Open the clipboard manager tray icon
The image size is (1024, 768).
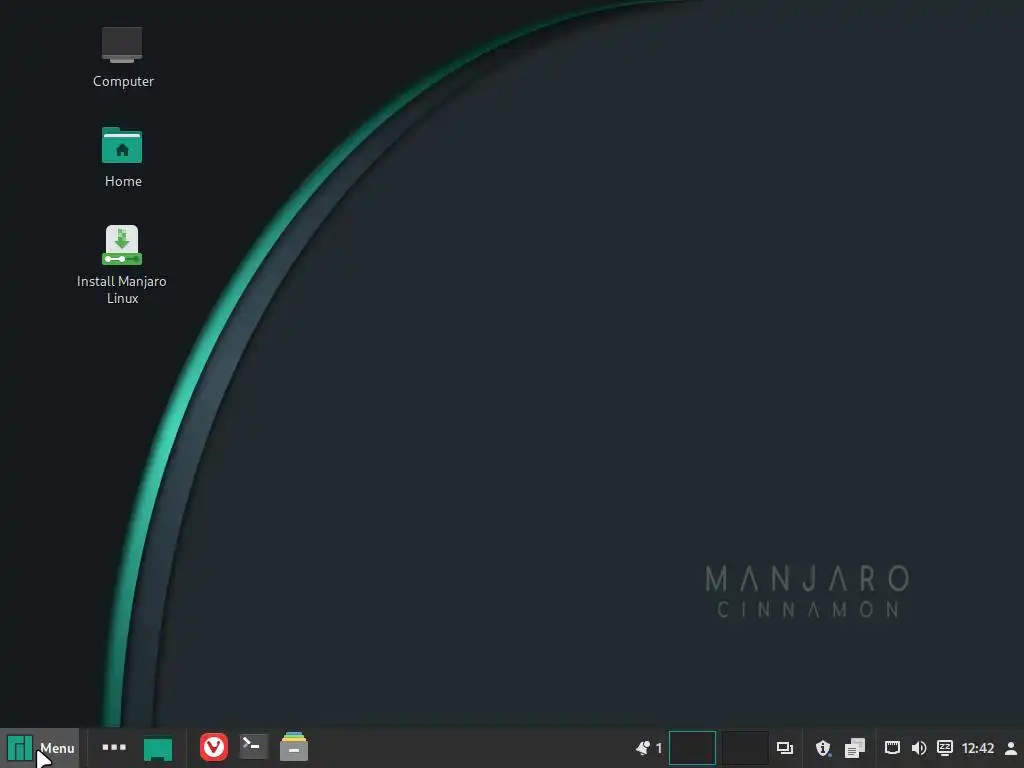pyautogui.click(x=854, y=748)
